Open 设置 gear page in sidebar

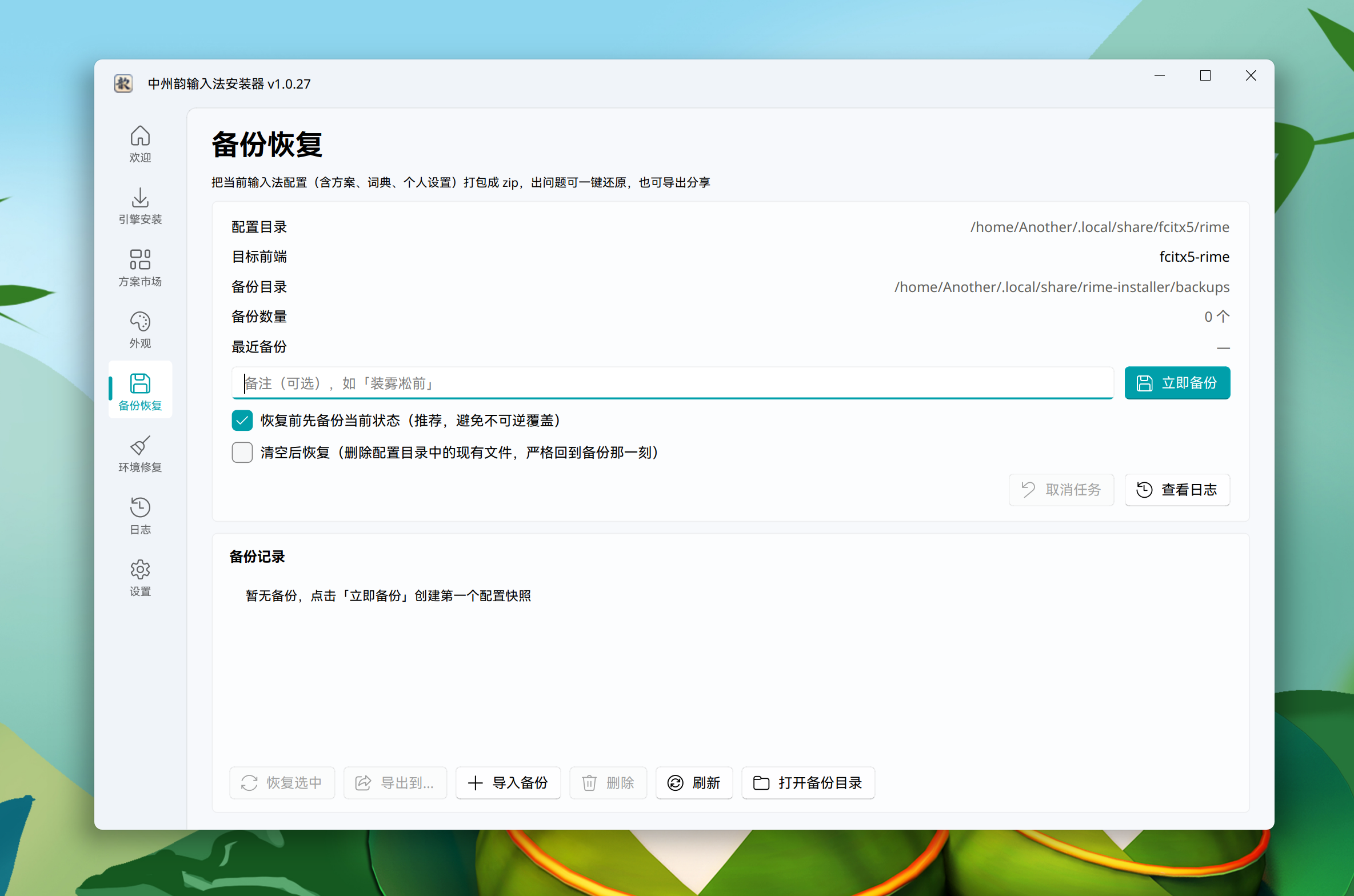coord(140,578)
